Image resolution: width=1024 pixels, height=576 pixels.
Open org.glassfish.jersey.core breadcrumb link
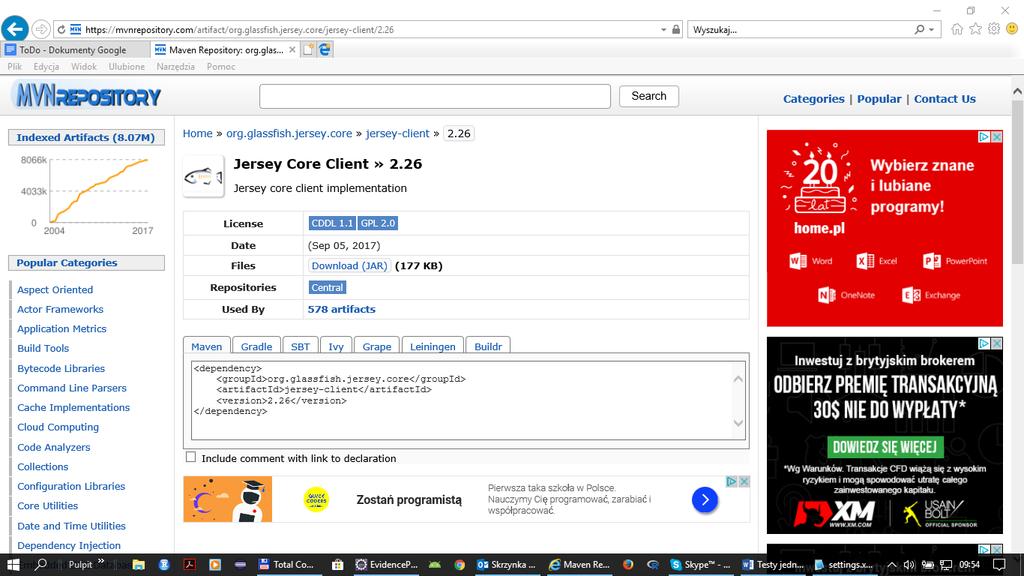point(289,133)
